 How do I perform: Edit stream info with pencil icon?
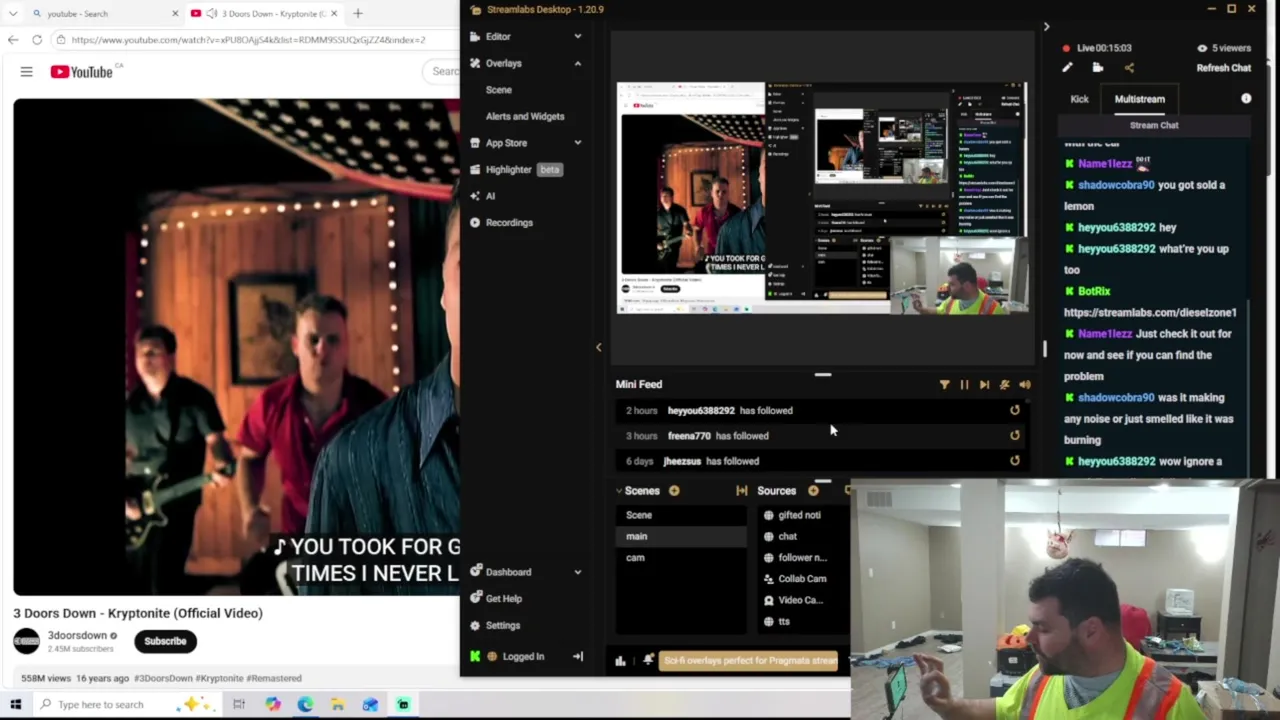point(1067,68)
